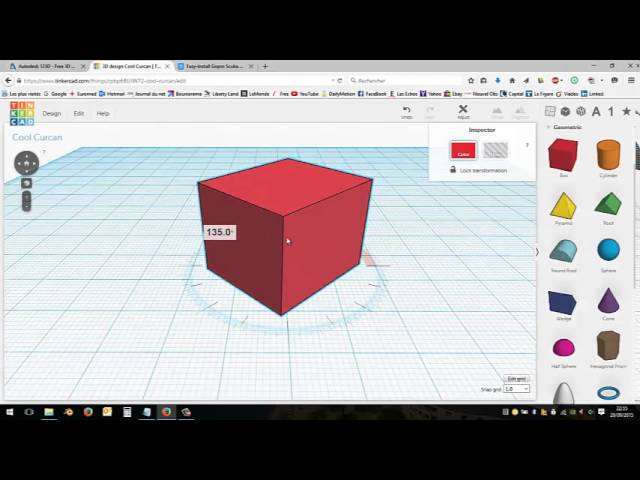The width and height of the screenshot is (640, 480).
Task: Click the browser home icon
Action: tap(512, 80)
